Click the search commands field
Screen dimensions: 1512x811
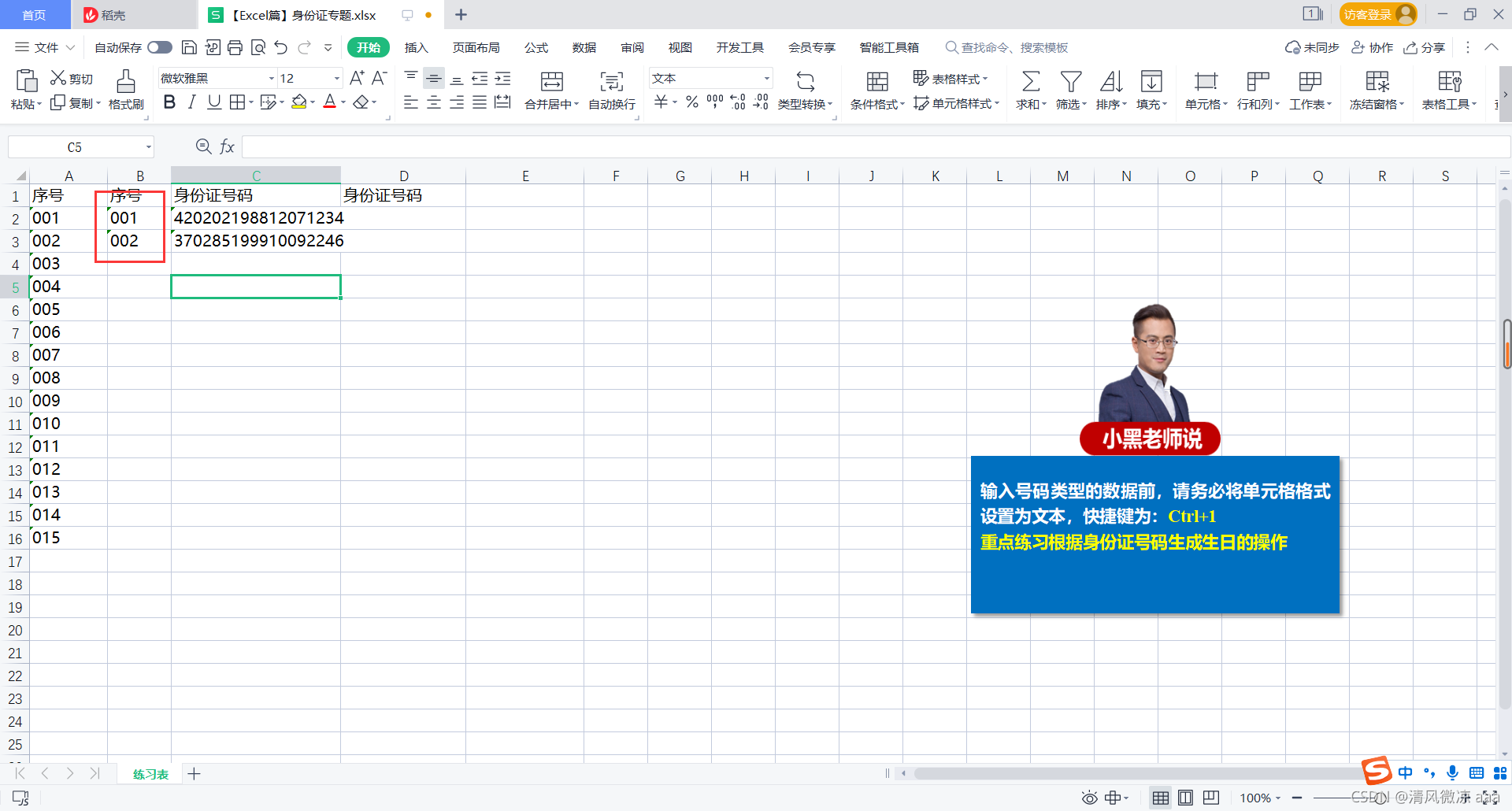click(x=1007, y=47)
